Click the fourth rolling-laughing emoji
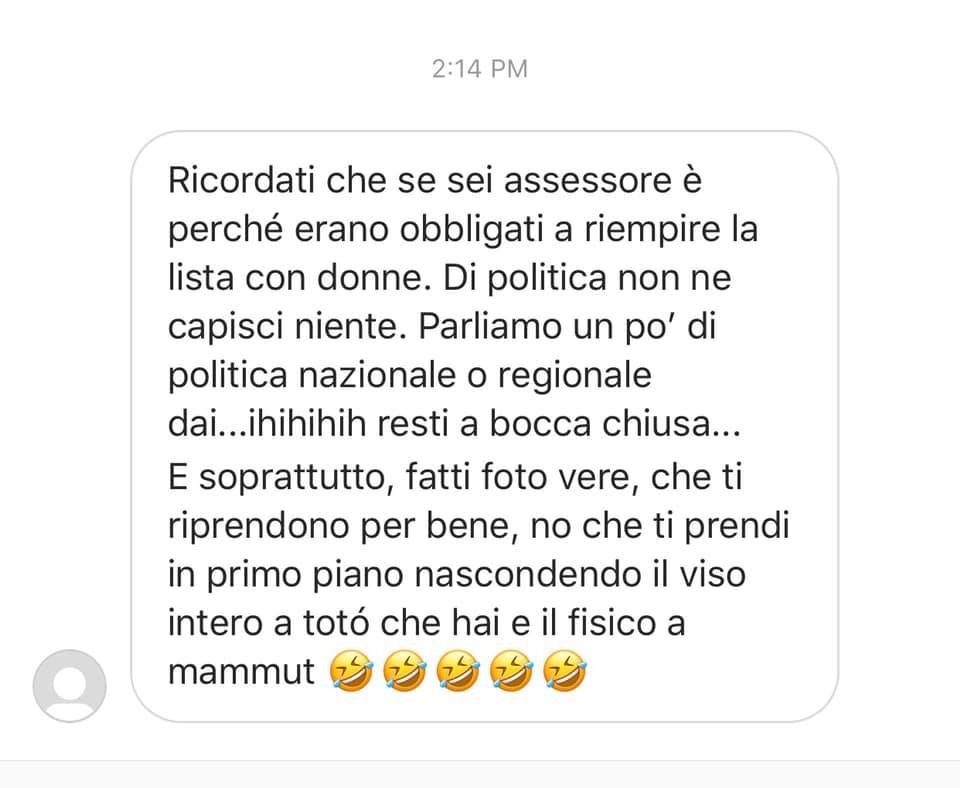 511,671
